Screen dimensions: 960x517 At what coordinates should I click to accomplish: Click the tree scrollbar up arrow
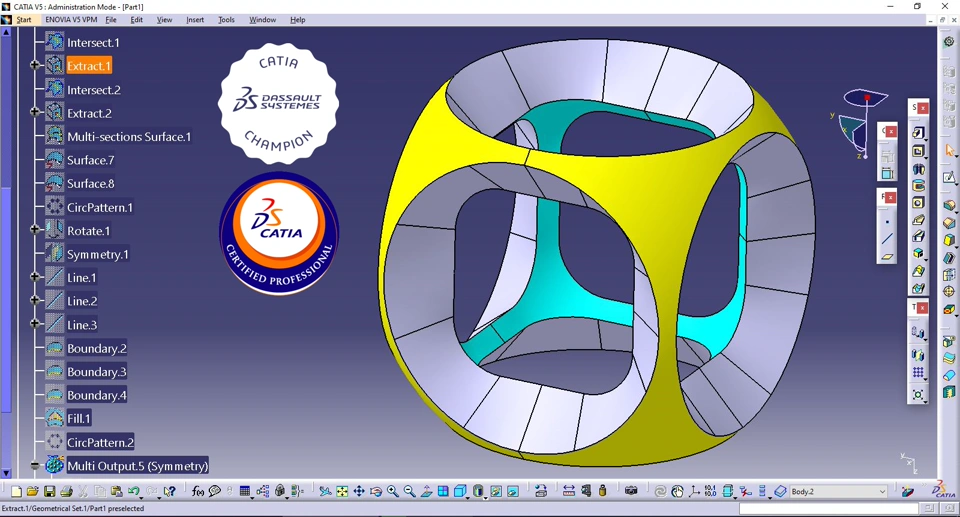click(x=6, y=31)
